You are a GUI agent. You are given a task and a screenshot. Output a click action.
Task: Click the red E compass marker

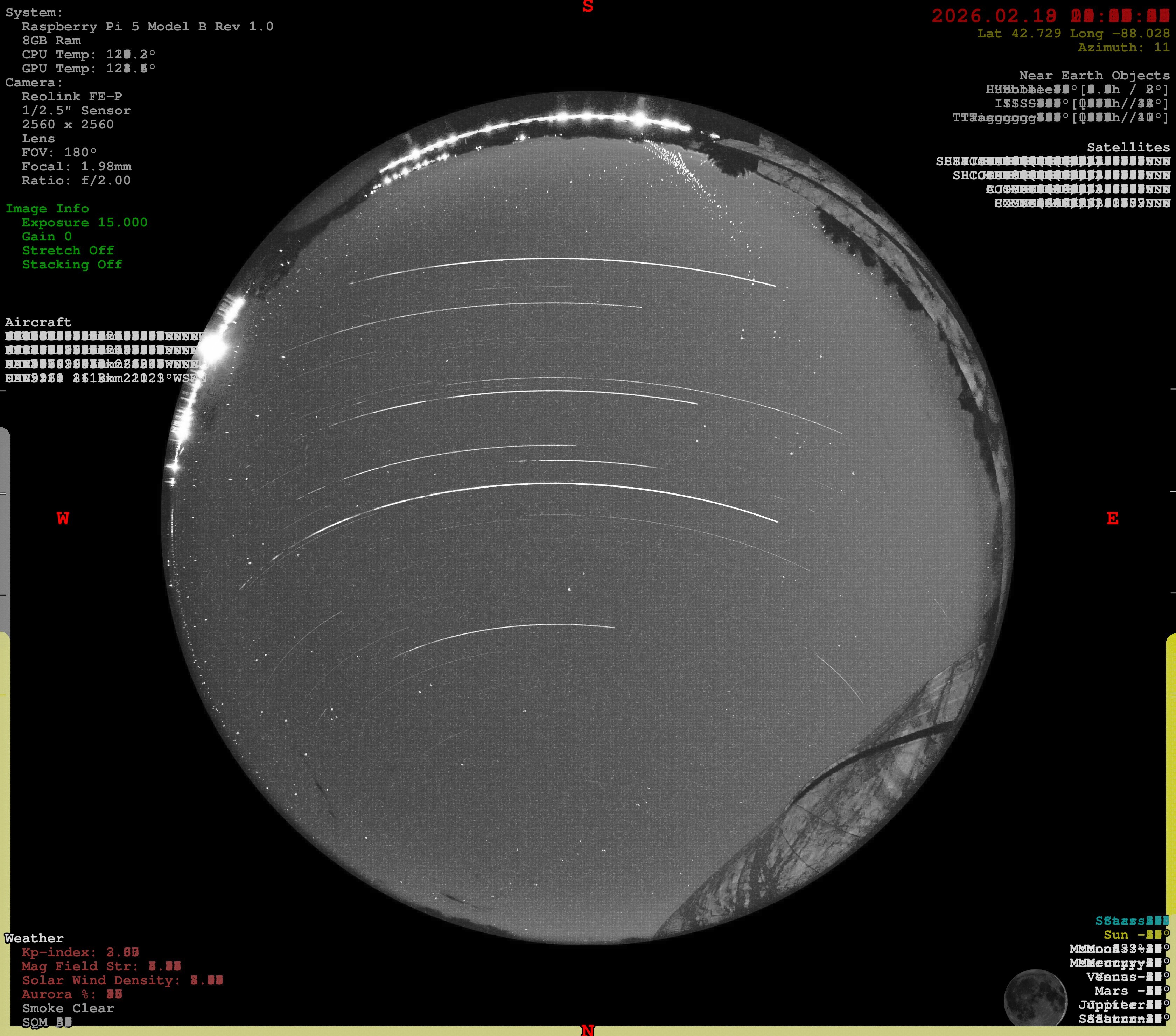point(1112,519)
